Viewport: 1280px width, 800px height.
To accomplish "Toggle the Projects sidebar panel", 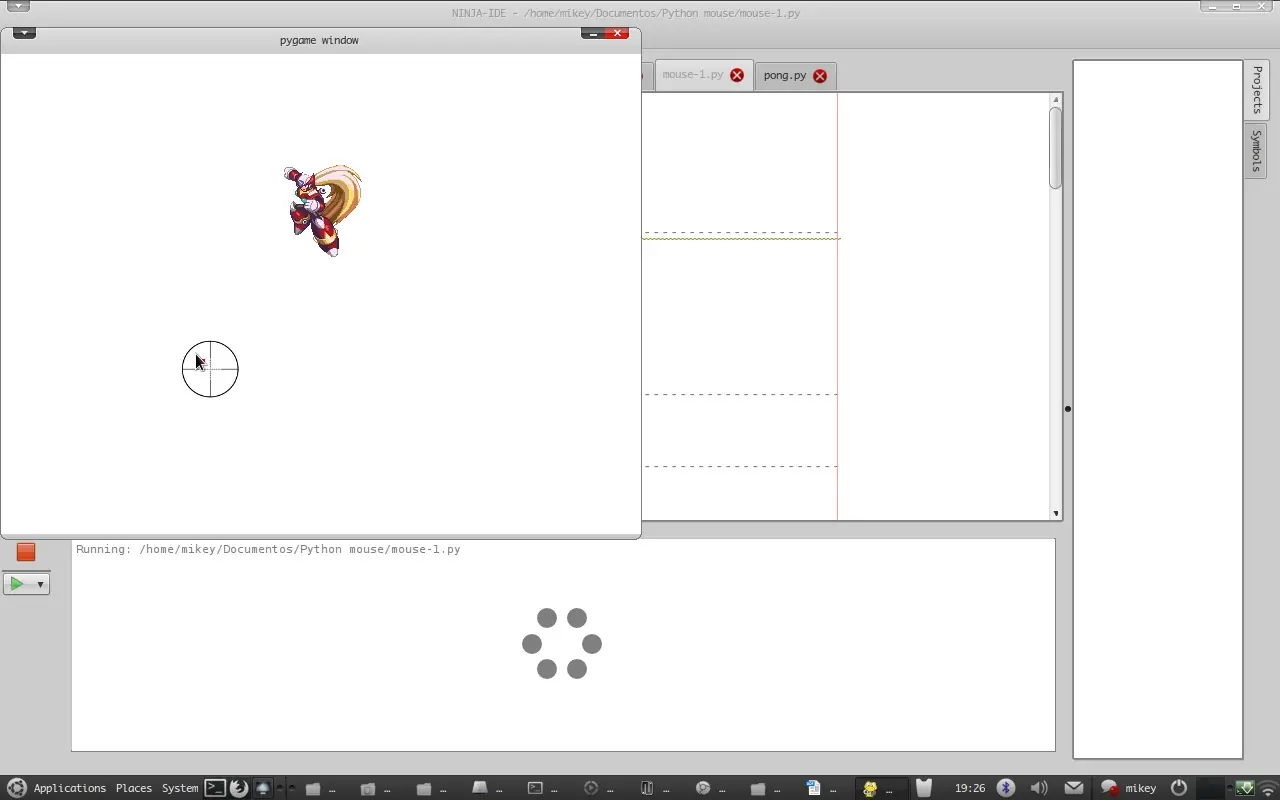I will click(1256, 90).
